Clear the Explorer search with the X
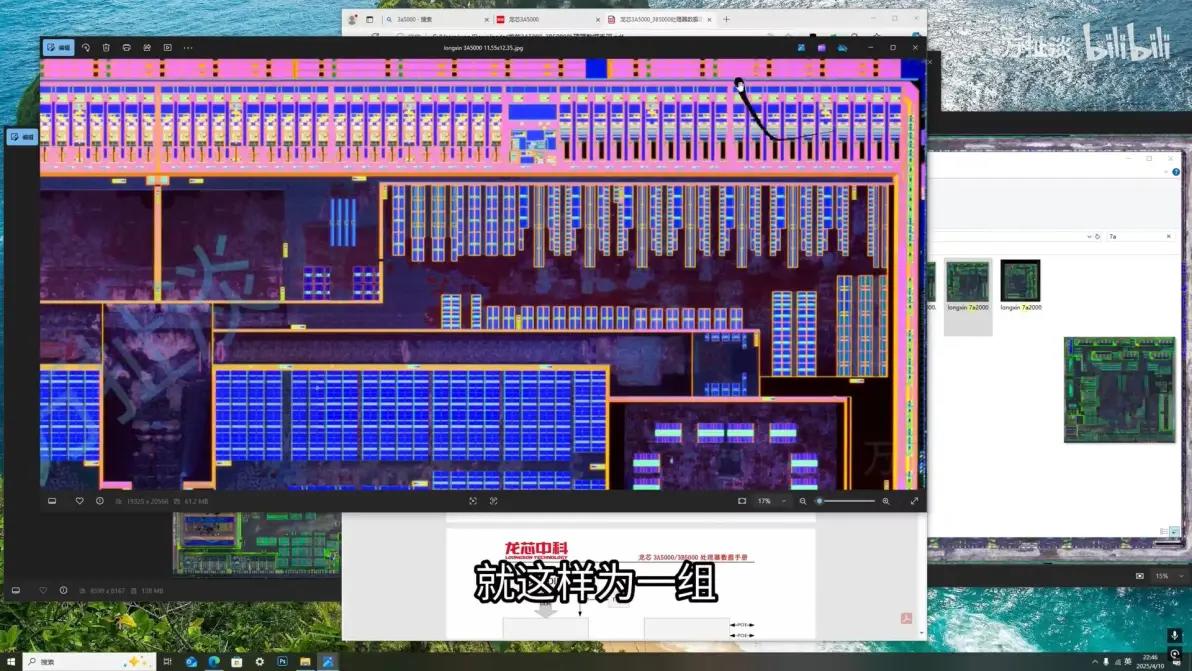1192x671 pixels. coord(1168,236)
